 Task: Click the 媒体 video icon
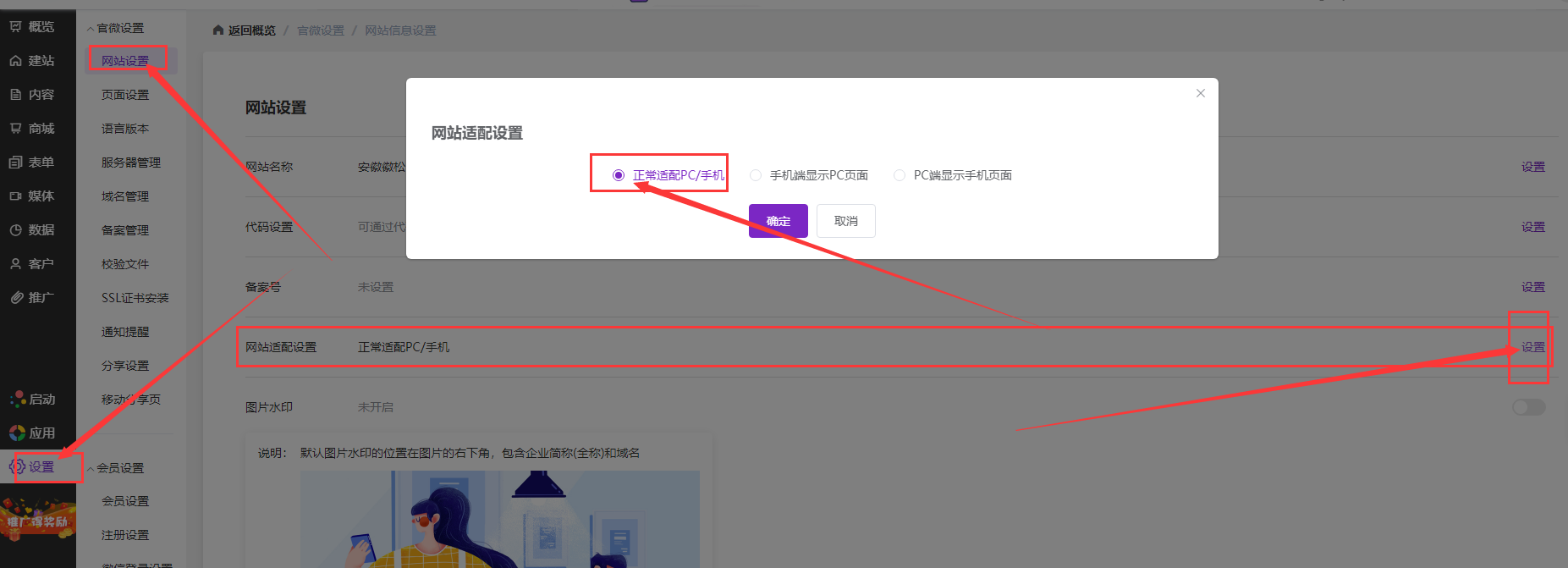pyautogui.click(x=16, y=196)
